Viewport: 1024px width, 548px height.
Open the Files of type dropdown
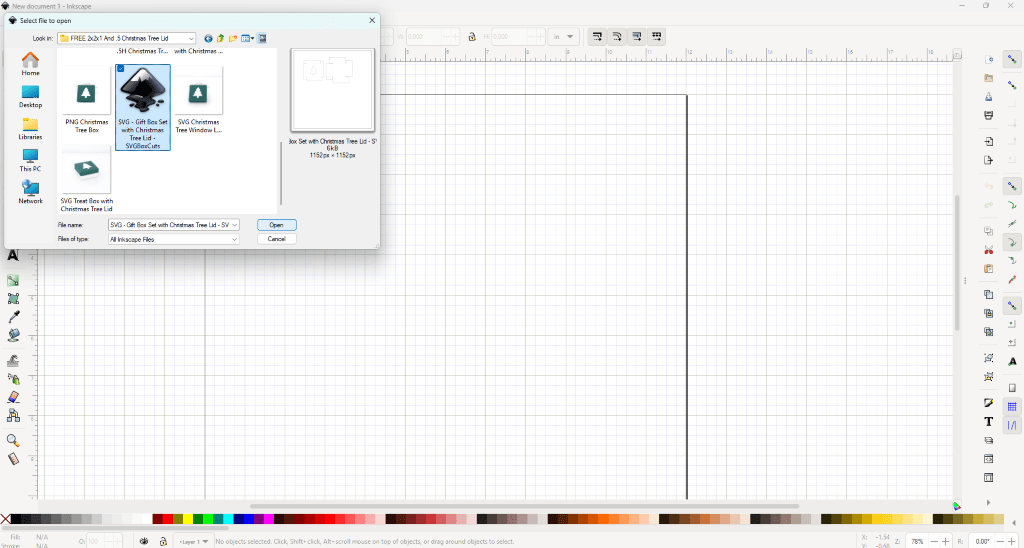coord(235,239)
